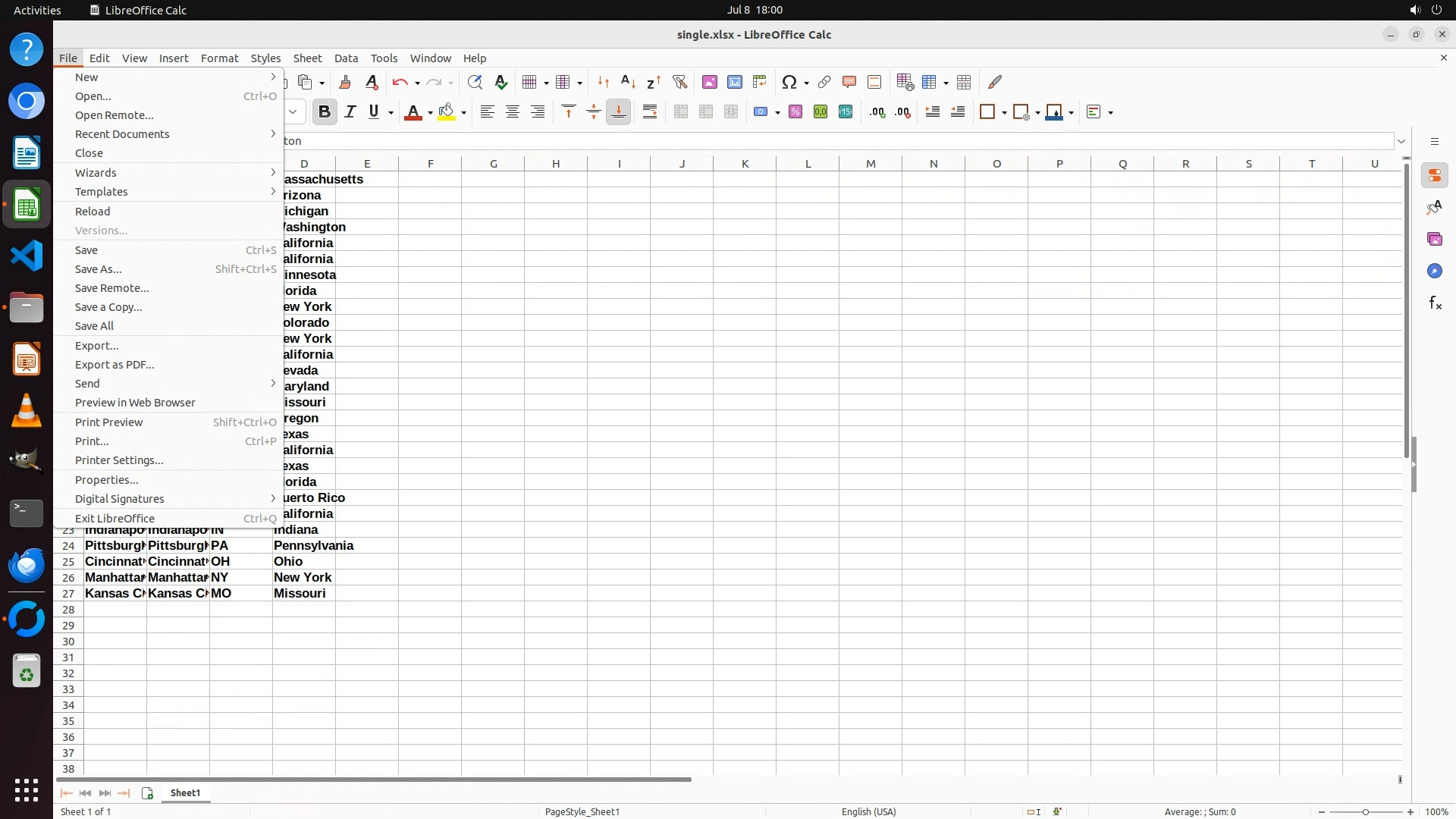Toggle Italic formatting

pyautogui.click(x=350, y=112)
